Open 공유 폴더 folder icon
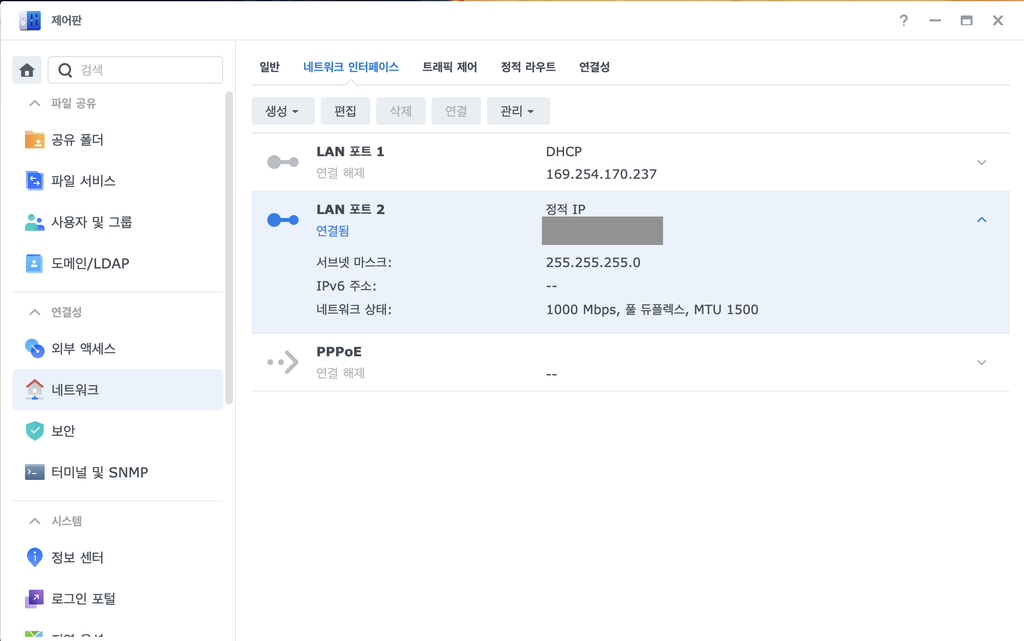The height and width of the screenshot is (641, 1024). coord(34,140)
